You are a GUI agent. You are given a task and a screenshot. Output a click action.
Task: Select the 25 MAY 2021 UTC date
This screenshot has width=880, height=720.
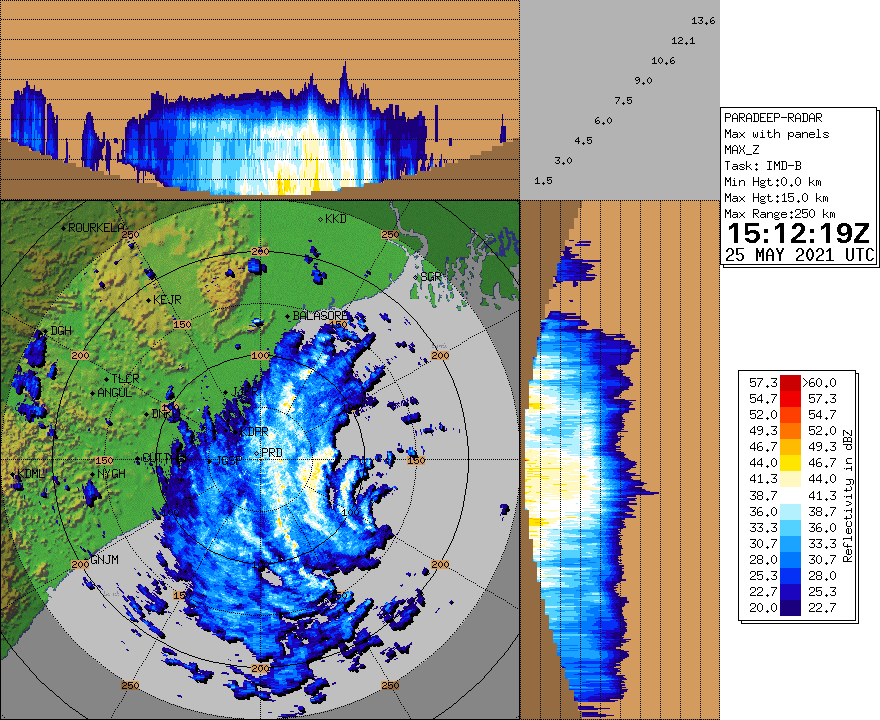799,256
